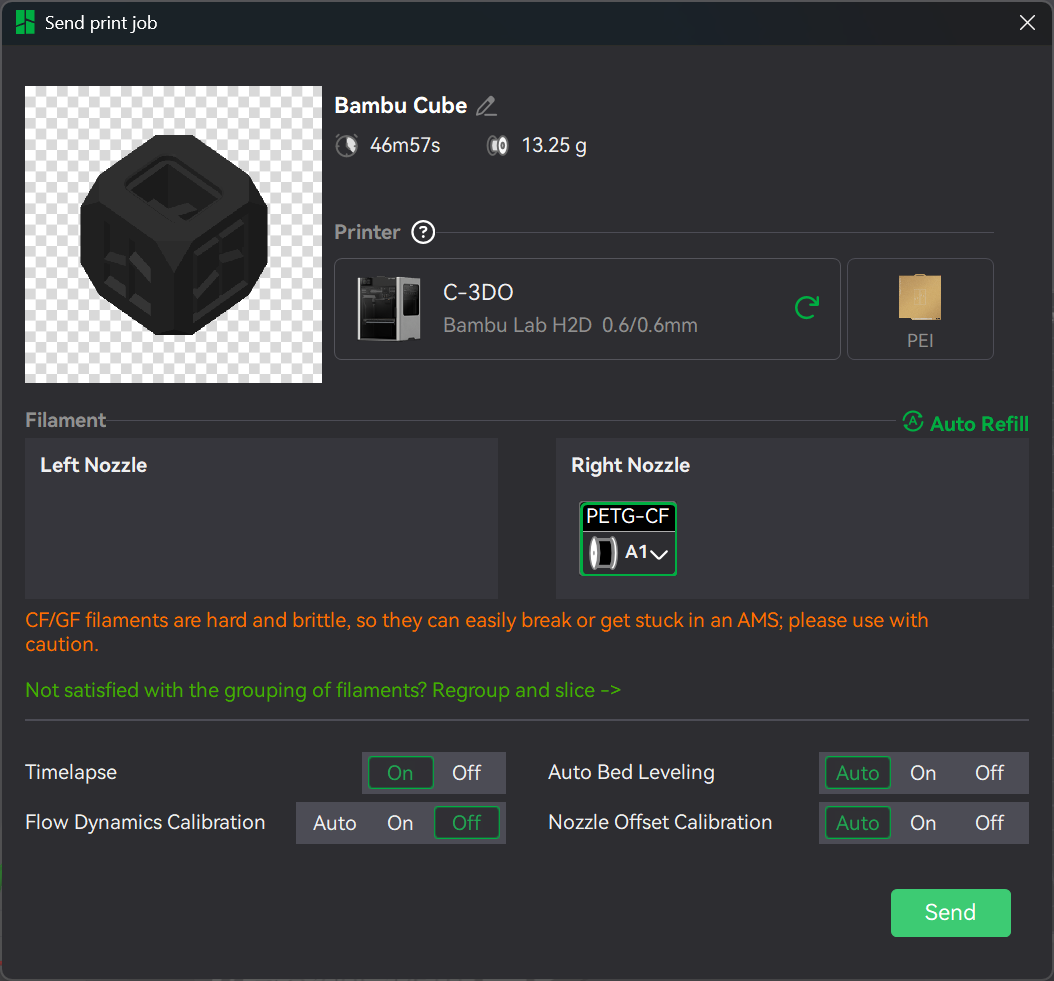
Task: Set Flow Dynamics Calibration to Auto
Action: coord(334,823)
